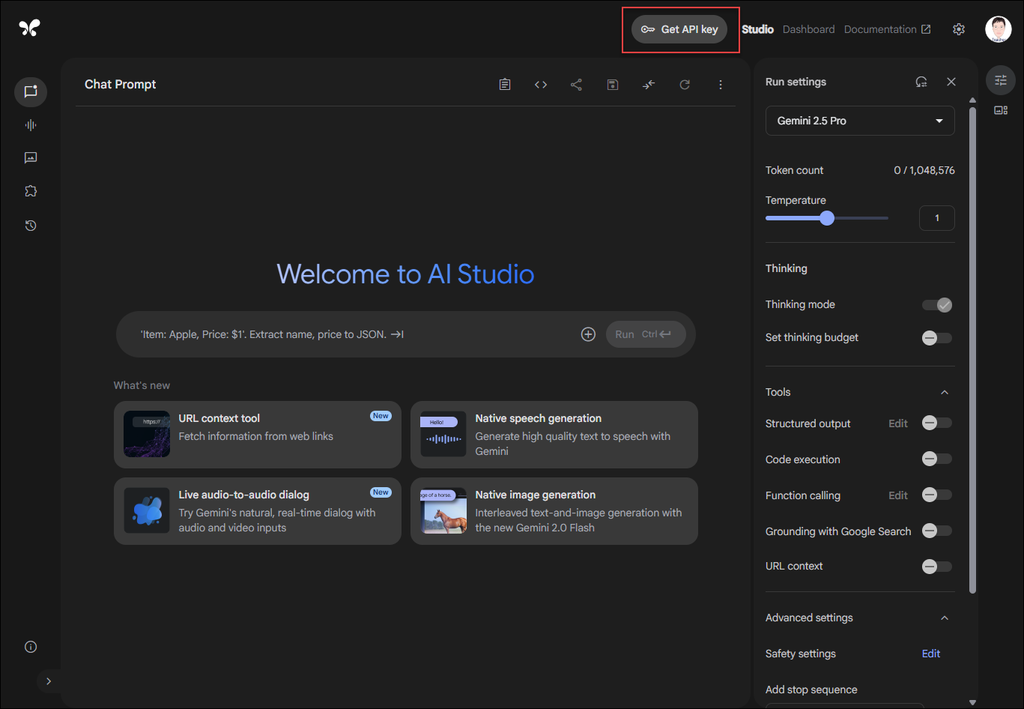Screen dimensions: 1024x709
Task: Open System instructions clipboard icon
Action: pyautogui.click(x=505, y=84)
